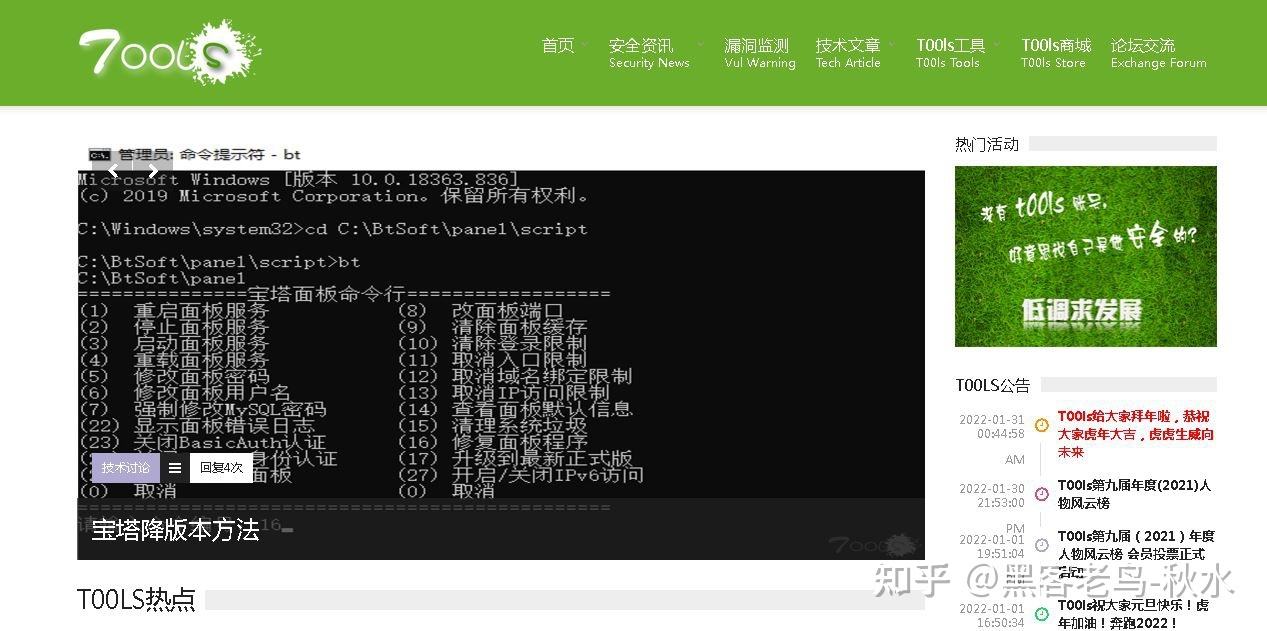Expand the 技术文章 dropdown arrow
Image resolution: width=1267 pixels, height=631 pixels.
point(891,45)
